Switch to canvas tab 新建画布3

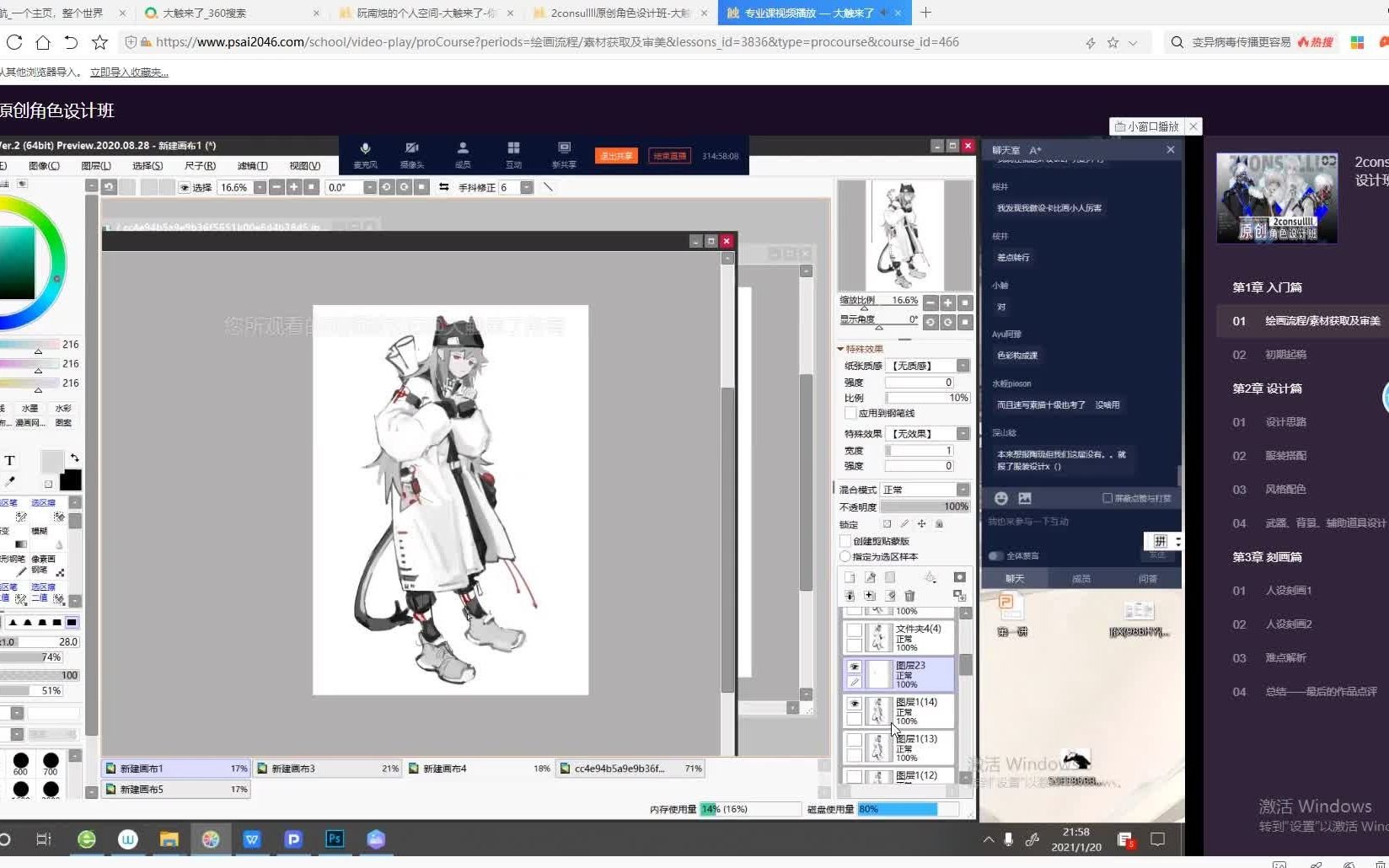[328, 769]
